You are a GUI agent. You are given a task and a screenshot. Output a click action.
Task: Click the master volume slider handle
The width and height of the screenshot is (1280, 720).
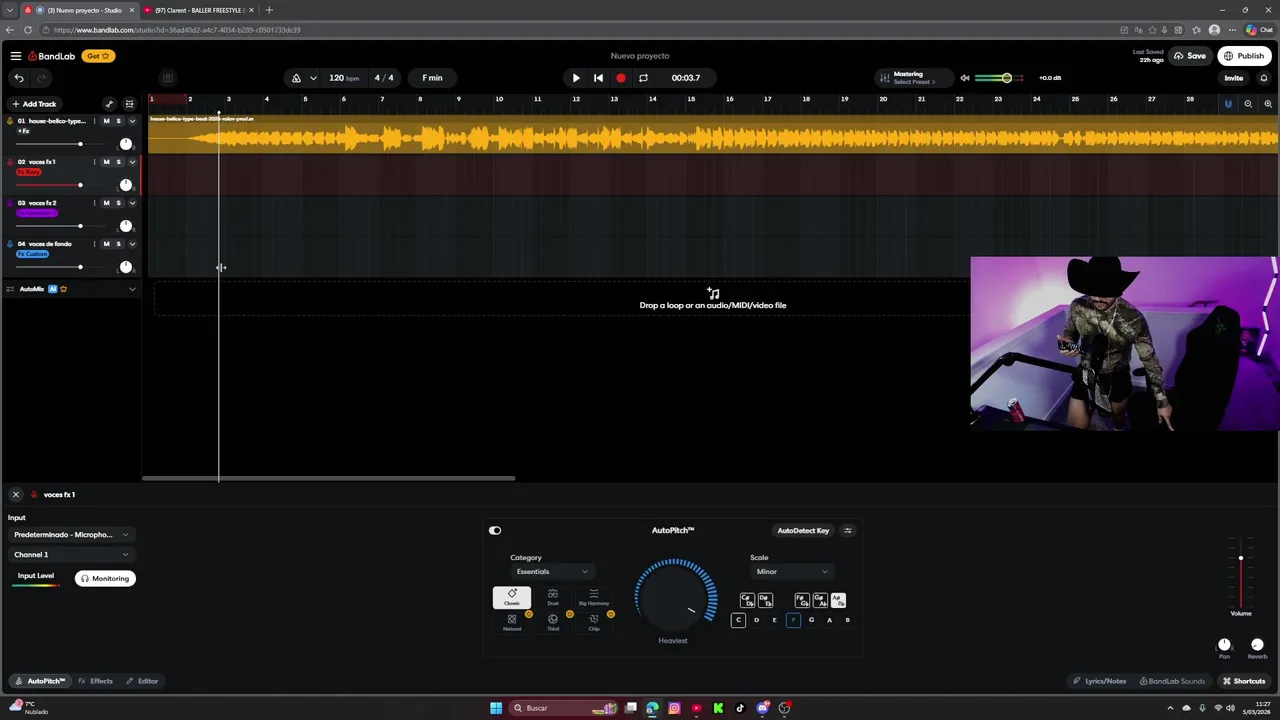pyautogui.click(x=1007, y=78)
